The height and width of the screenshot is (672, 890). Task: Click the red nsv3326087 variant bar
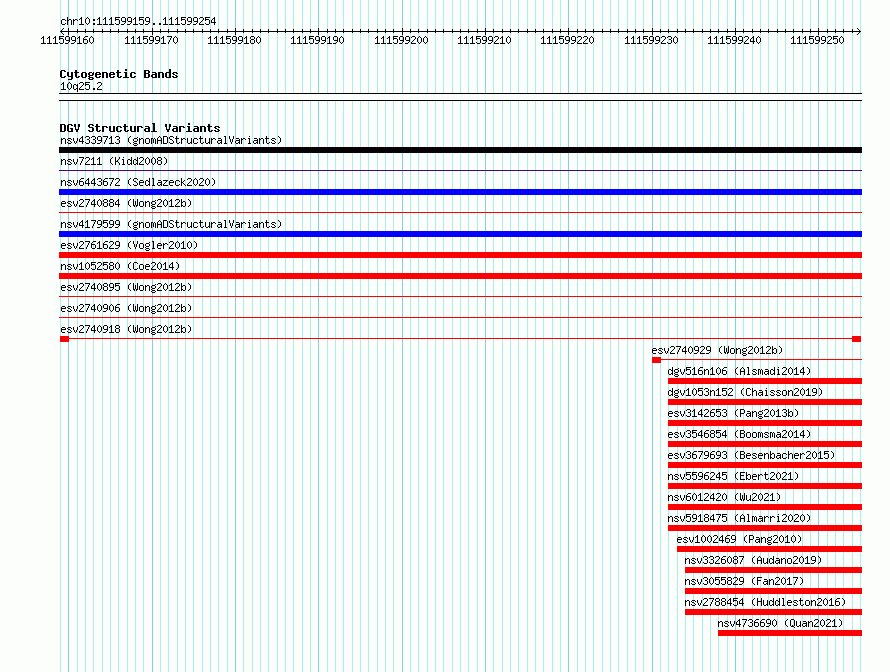(x=774, y=570)
